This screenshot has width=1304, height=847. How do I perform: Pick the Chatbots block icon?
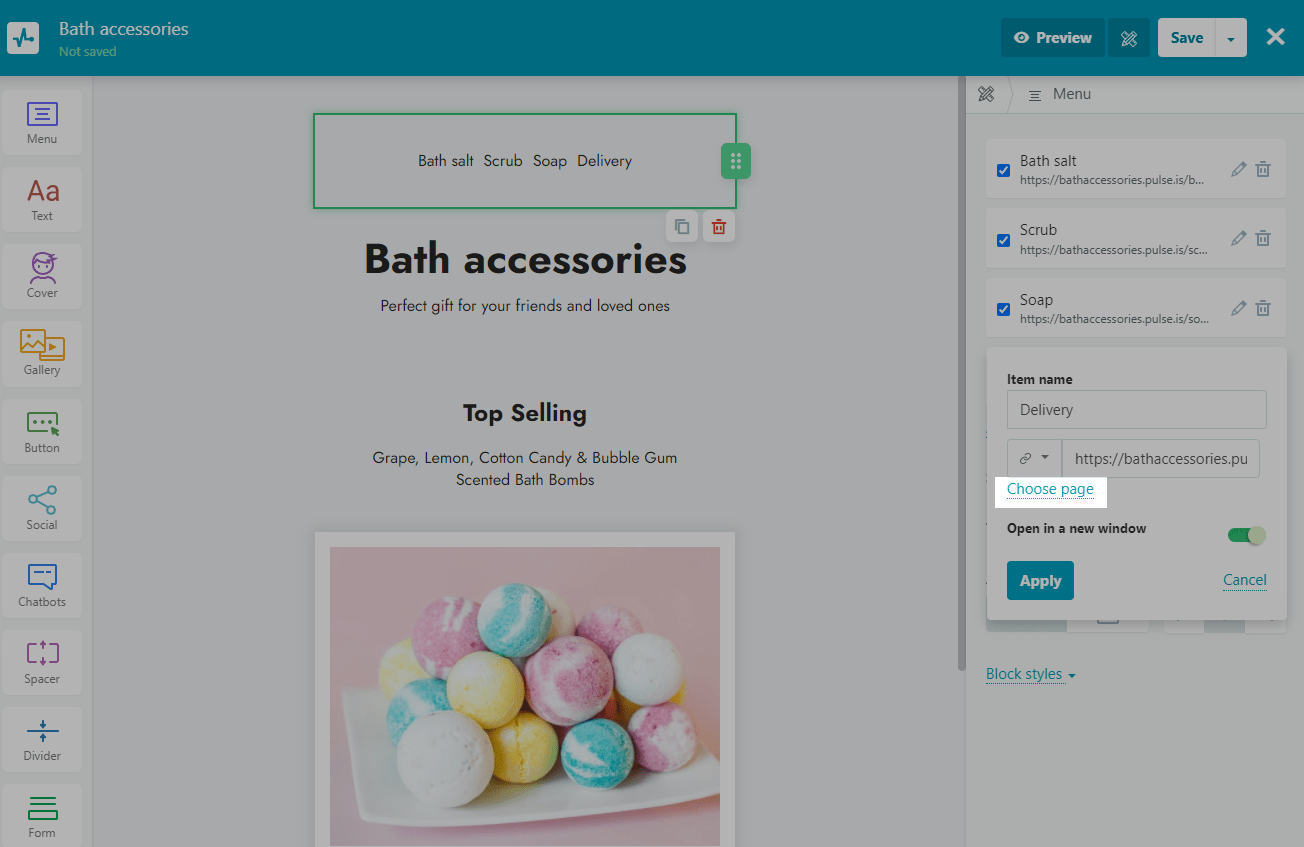[42, 585]
